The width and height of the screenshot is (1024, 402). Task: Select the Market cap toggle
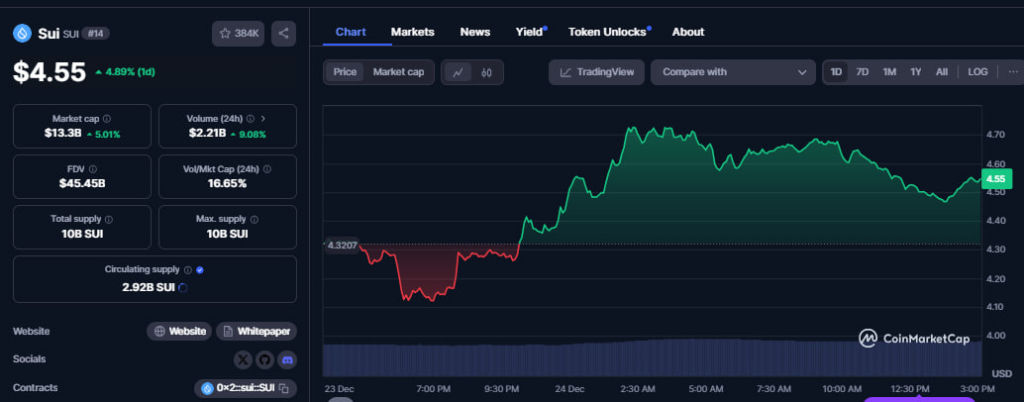pyautogui.click(x=398, y=72)
